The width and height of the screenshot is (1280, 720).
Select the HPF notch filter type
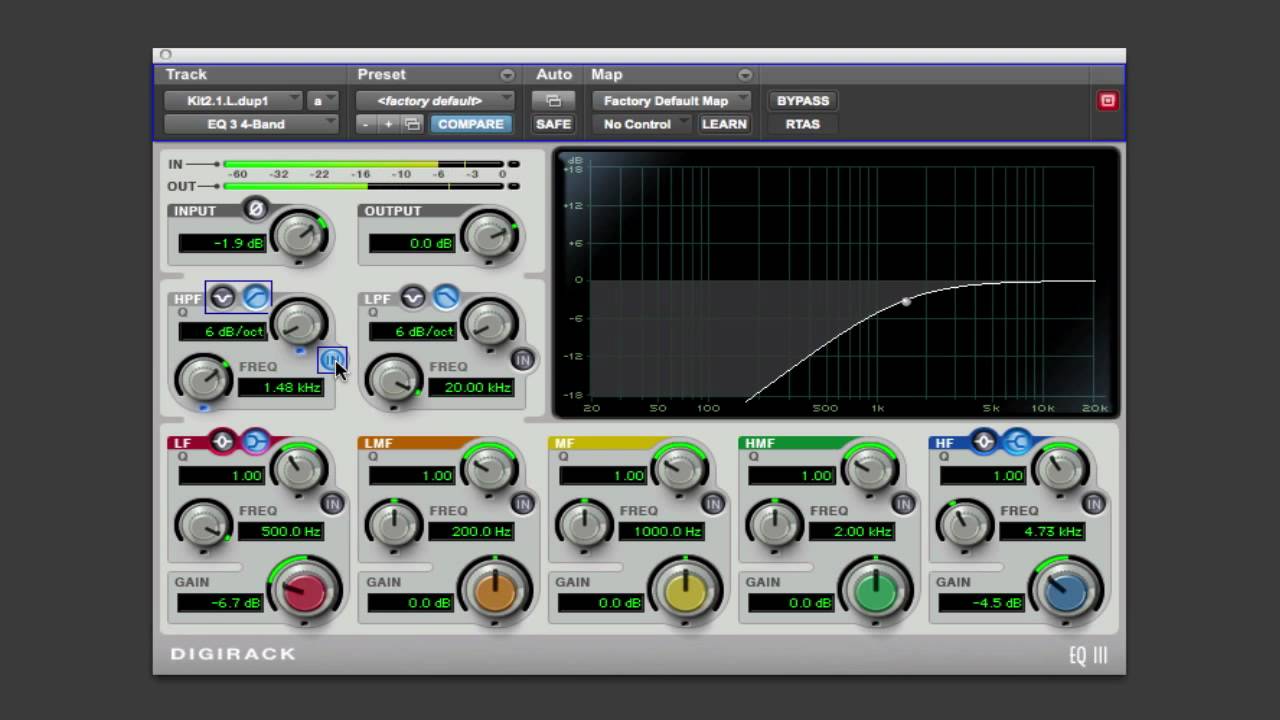[x=222, y=297]
